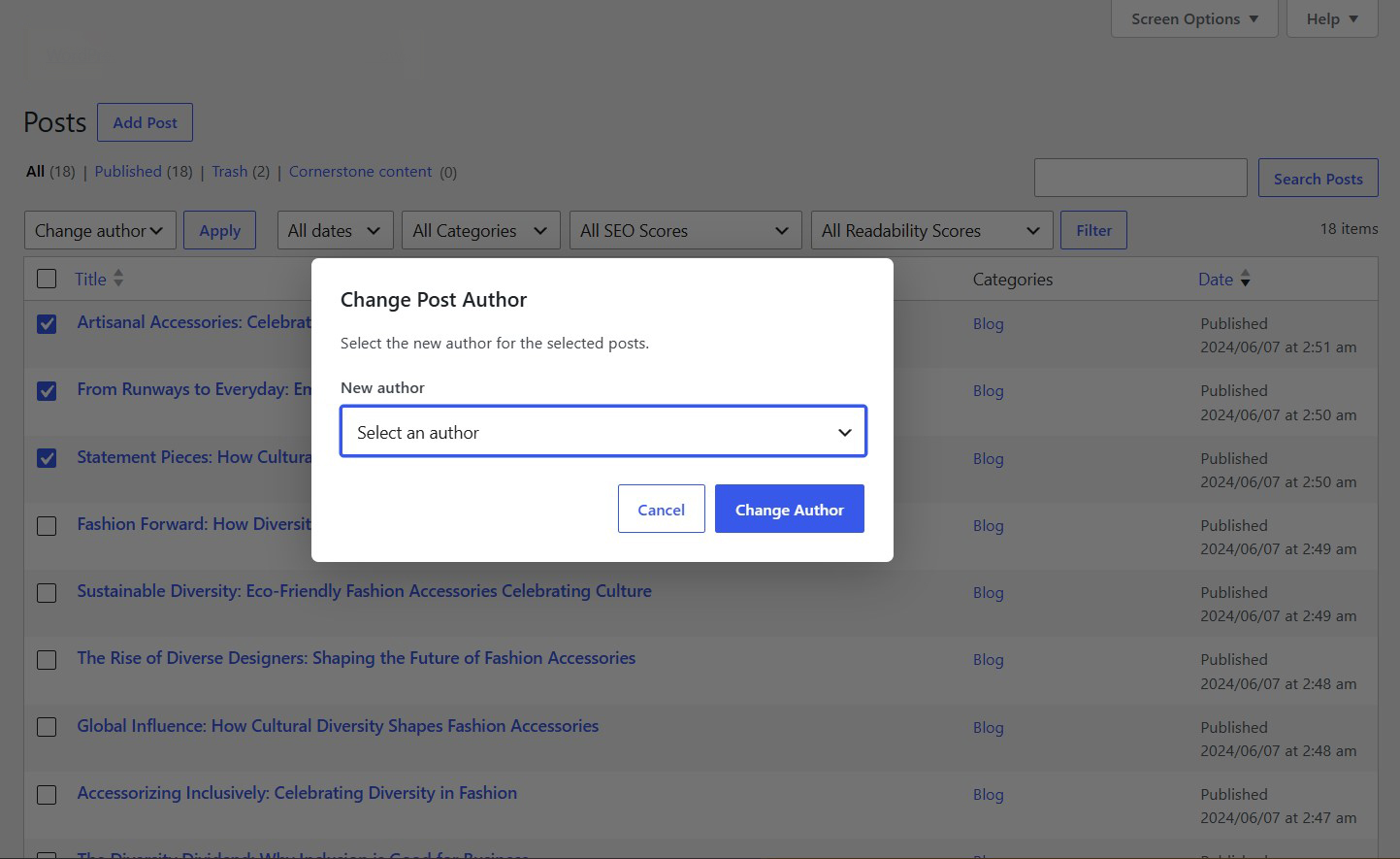Click the 2024/06/07 at 2:51 am date

point(1278,347)
